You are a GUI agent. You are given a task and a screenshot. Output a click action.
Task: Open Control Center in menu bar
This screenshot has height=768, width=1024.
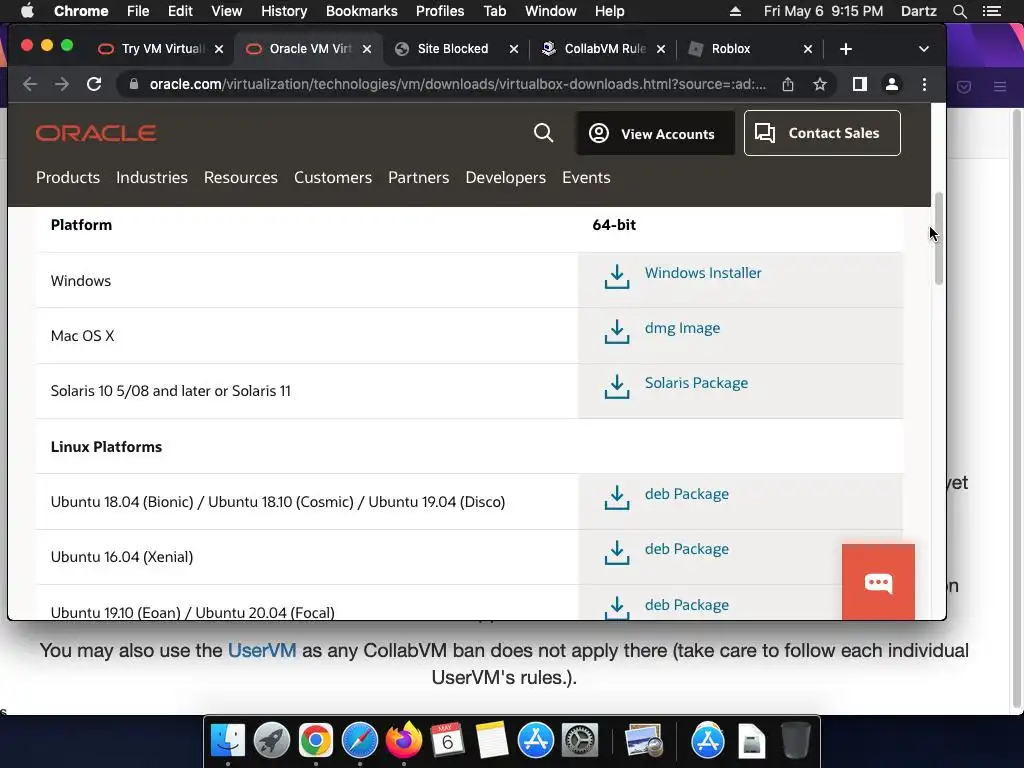point(992,11)
